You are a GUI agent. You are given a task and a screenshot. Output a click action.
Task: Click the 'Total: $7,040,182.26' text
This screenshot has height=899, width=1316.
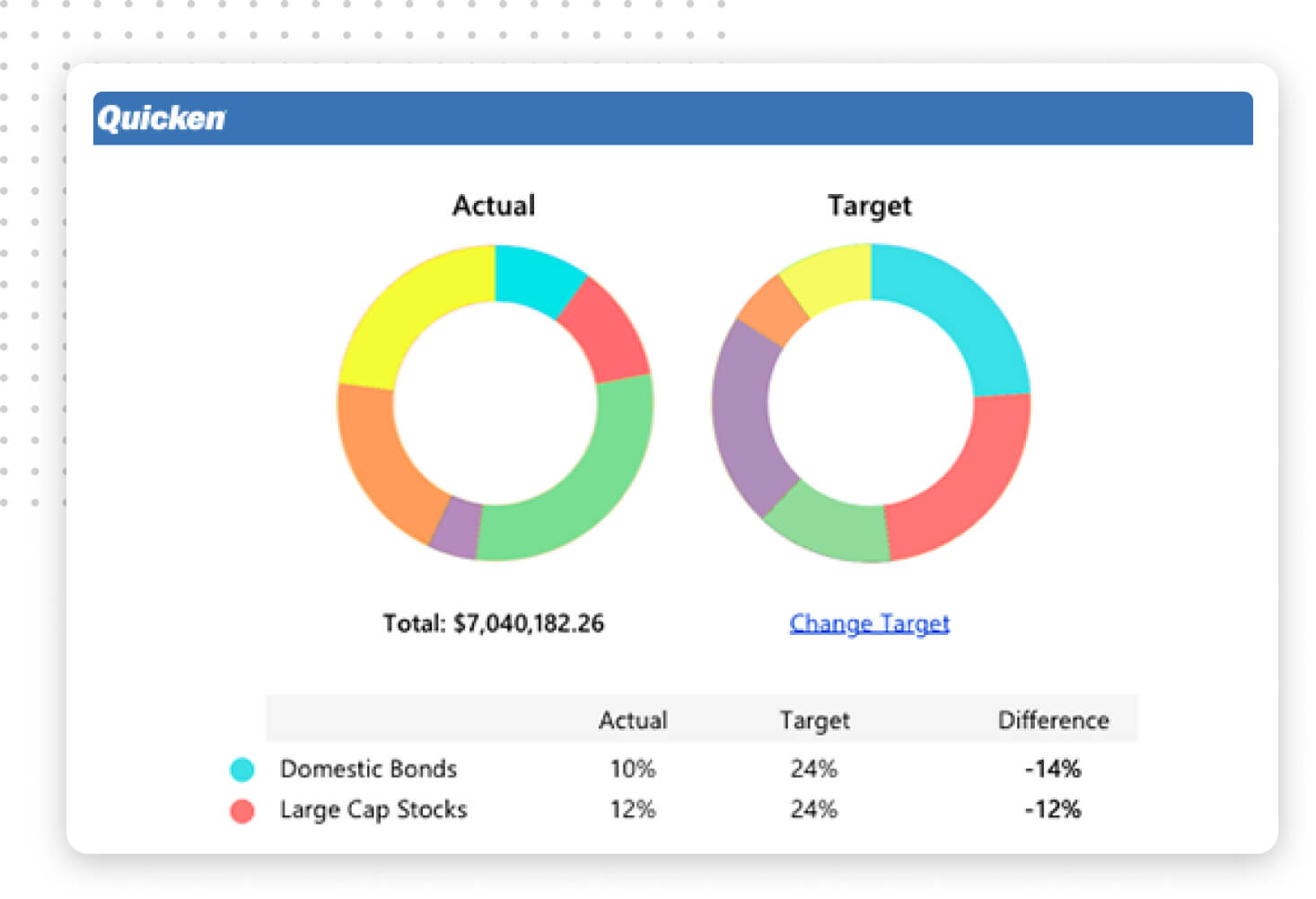point(494,623)
